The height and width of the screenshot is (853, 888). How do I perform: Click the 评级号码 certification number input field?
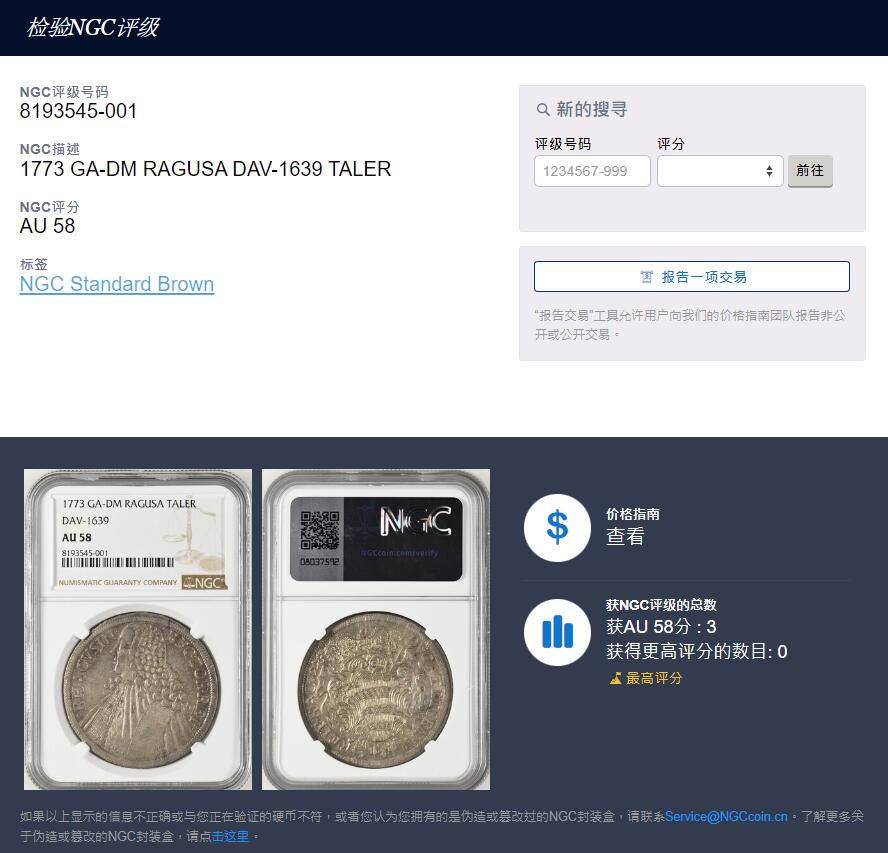[592, 171]
